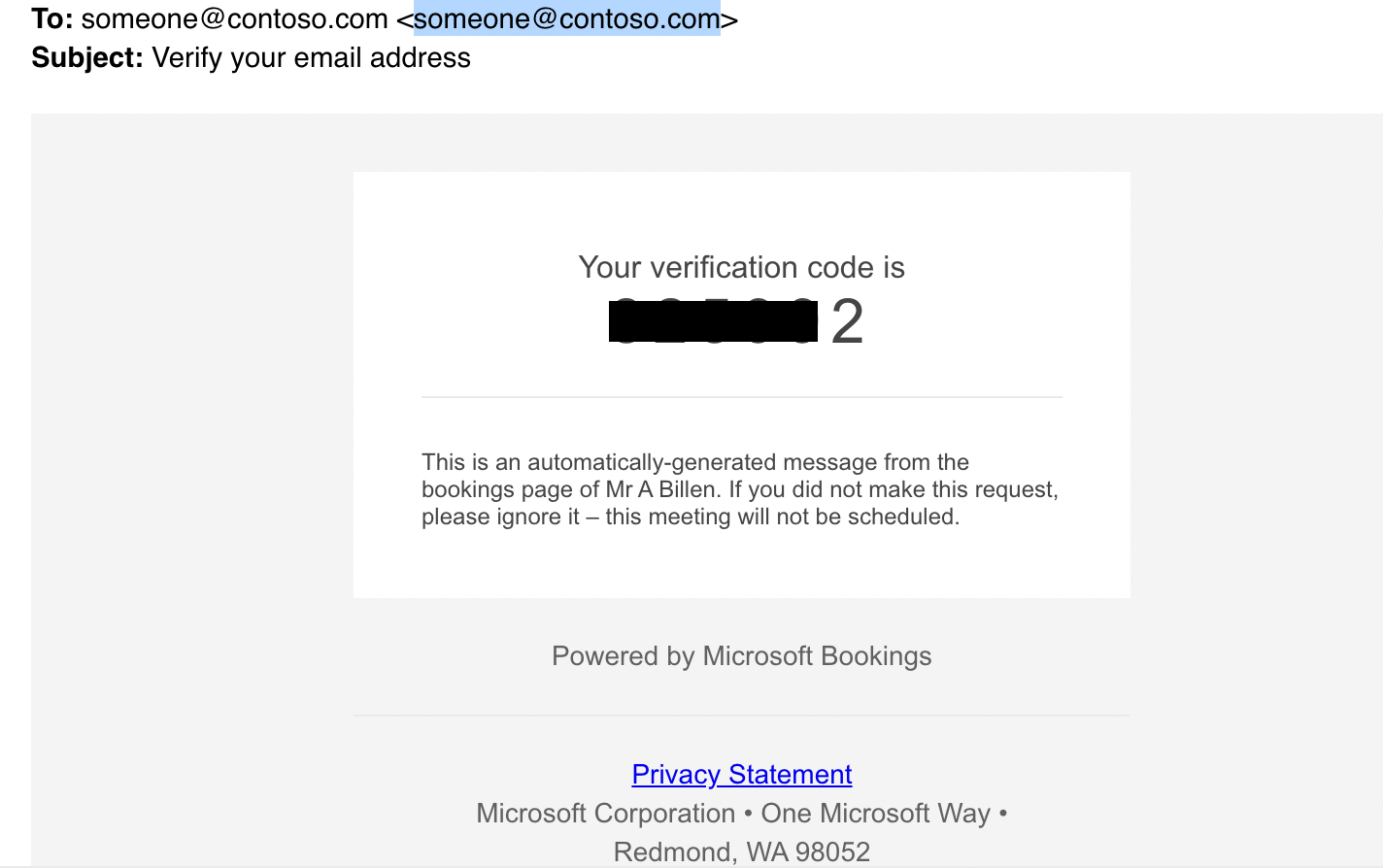Viewport: 1383px width, 868px height.
Task: Click the automatically-generated message text line
Action: [695, 462]
